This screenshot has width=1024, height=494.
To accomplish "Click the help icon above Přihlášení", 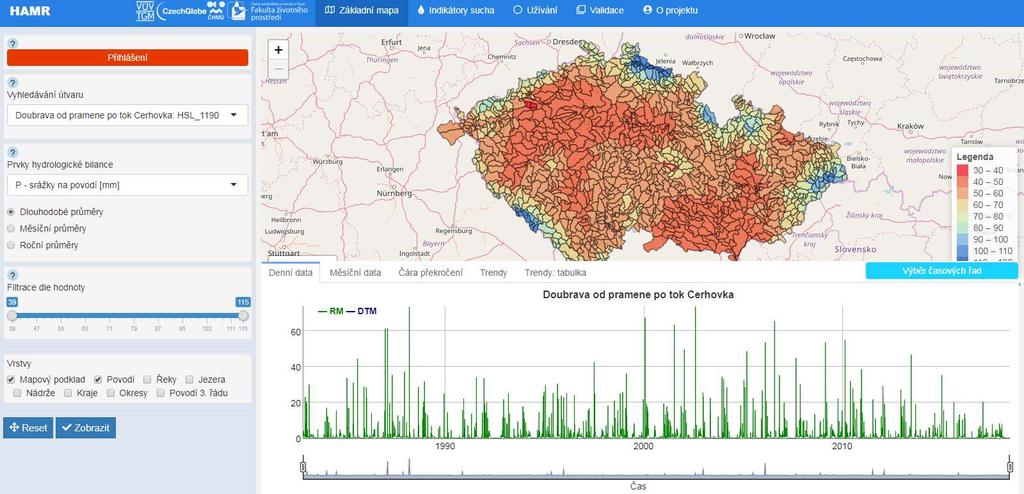I will coord(12,43).
